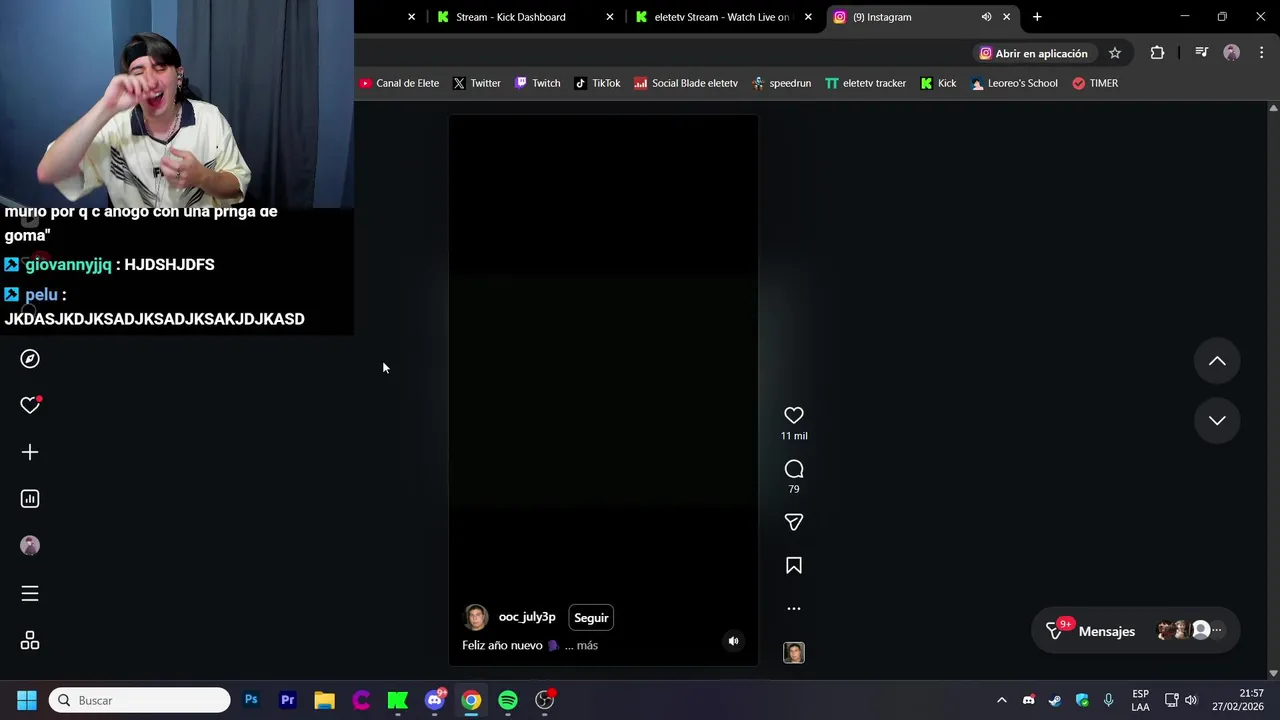Follow ooc_july3p with the Seguir button
This screenshot has width=1280, height=720.
pos(591,618)
